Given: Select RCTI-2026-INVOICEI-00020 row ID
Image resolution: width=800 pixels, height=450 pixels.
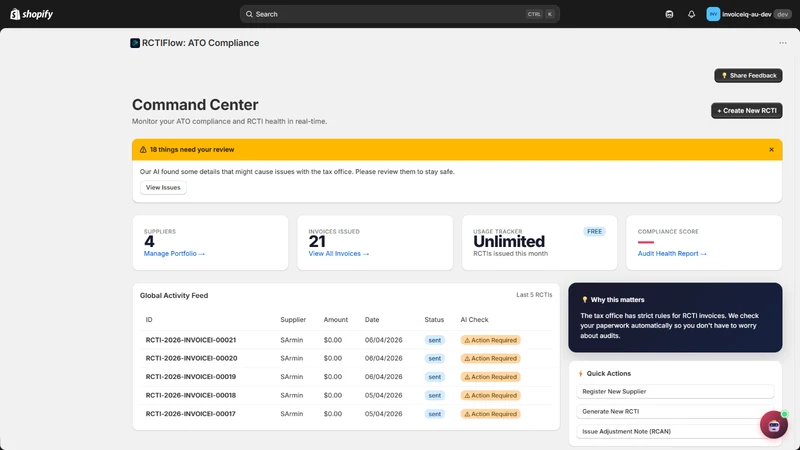Looking at the screenshot, I should [191, 358].
